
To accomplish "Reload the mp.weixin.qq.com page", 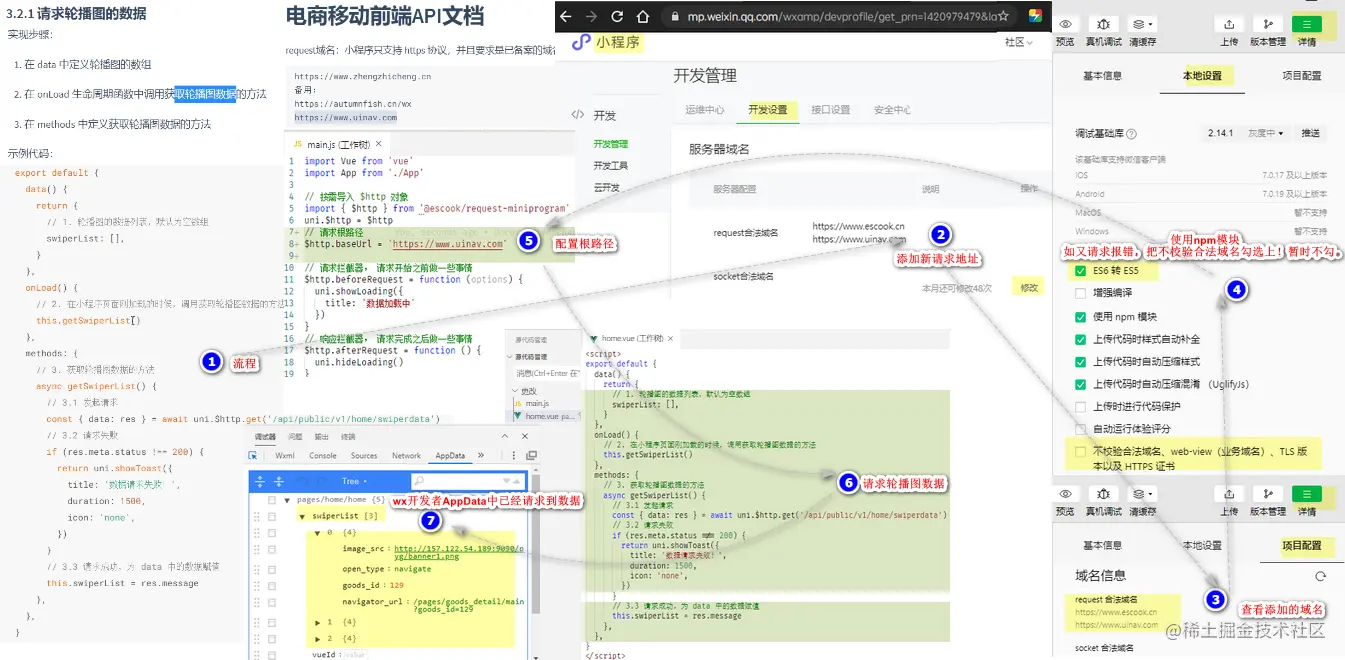I will click(x=617, y=16).
